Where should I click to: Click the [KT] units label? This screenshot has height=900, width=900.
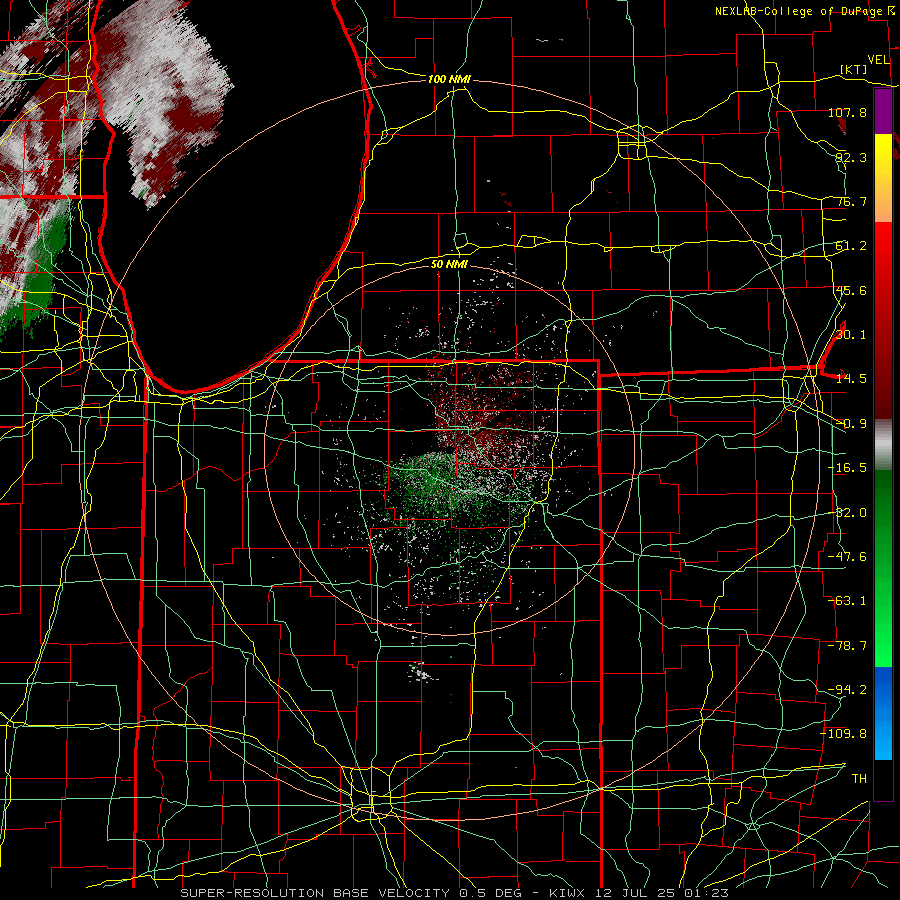tap(854, 69)
